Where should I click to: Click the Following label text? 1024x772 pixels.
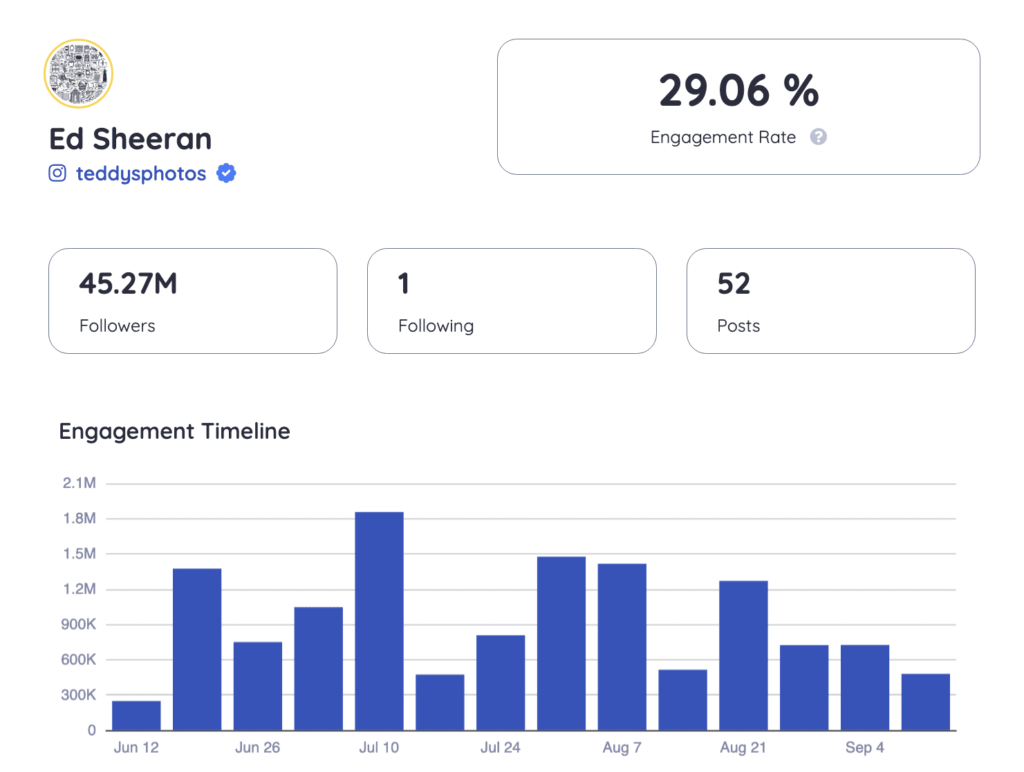coord(436,326)
